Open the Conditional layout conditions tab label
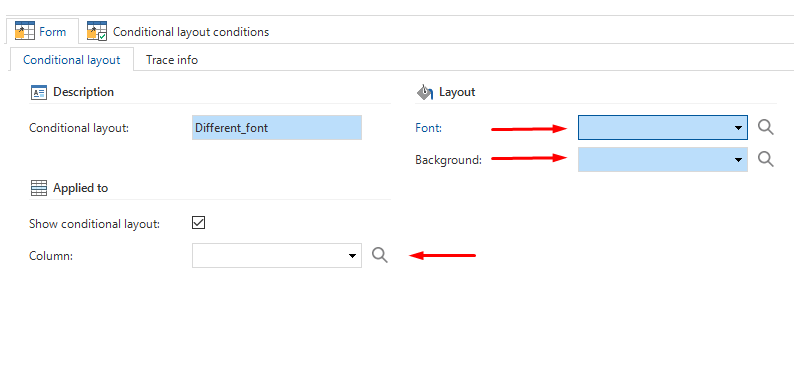The width and height of the screenshot is (794, 377). (x=191, y=32)
